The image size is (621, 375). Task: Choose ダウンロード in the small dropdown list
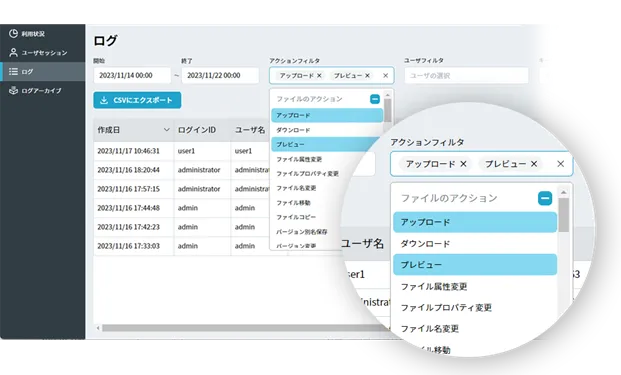tap(327, 130)
